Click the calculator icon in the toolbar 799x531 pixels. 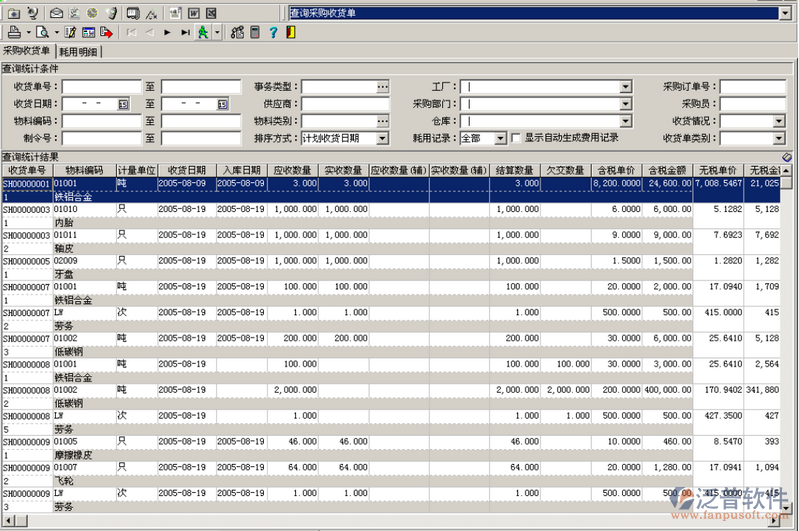click(255, 32)
